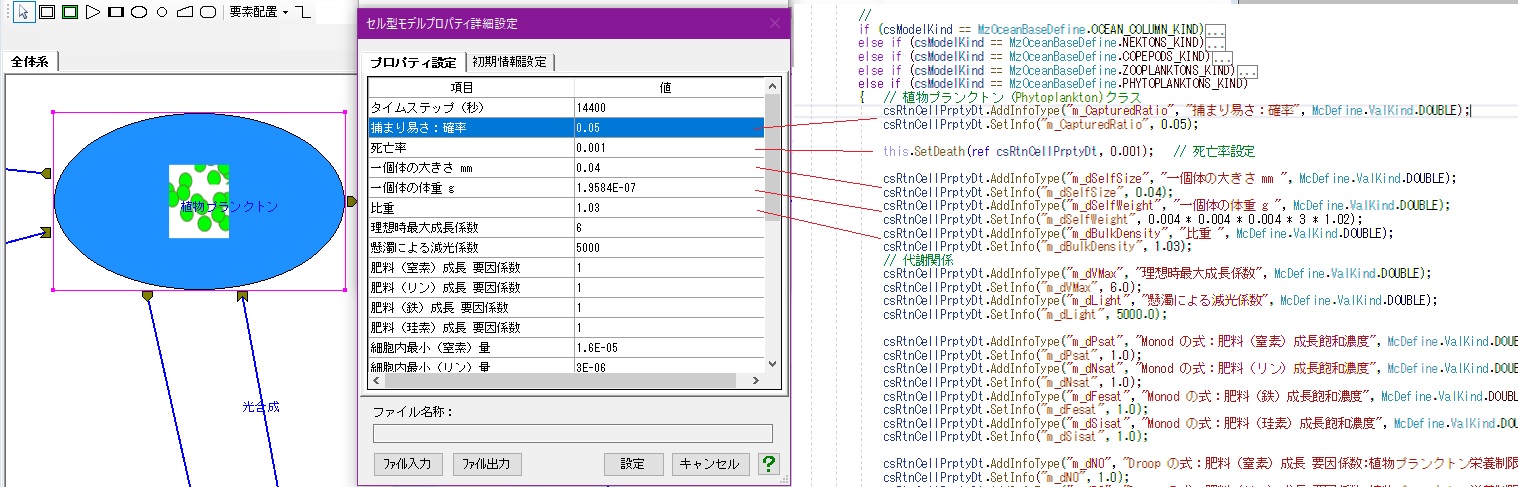Pick the green rectangle element tool
Viewport: 1518px width, 487px height.
(x=69, y=12)
